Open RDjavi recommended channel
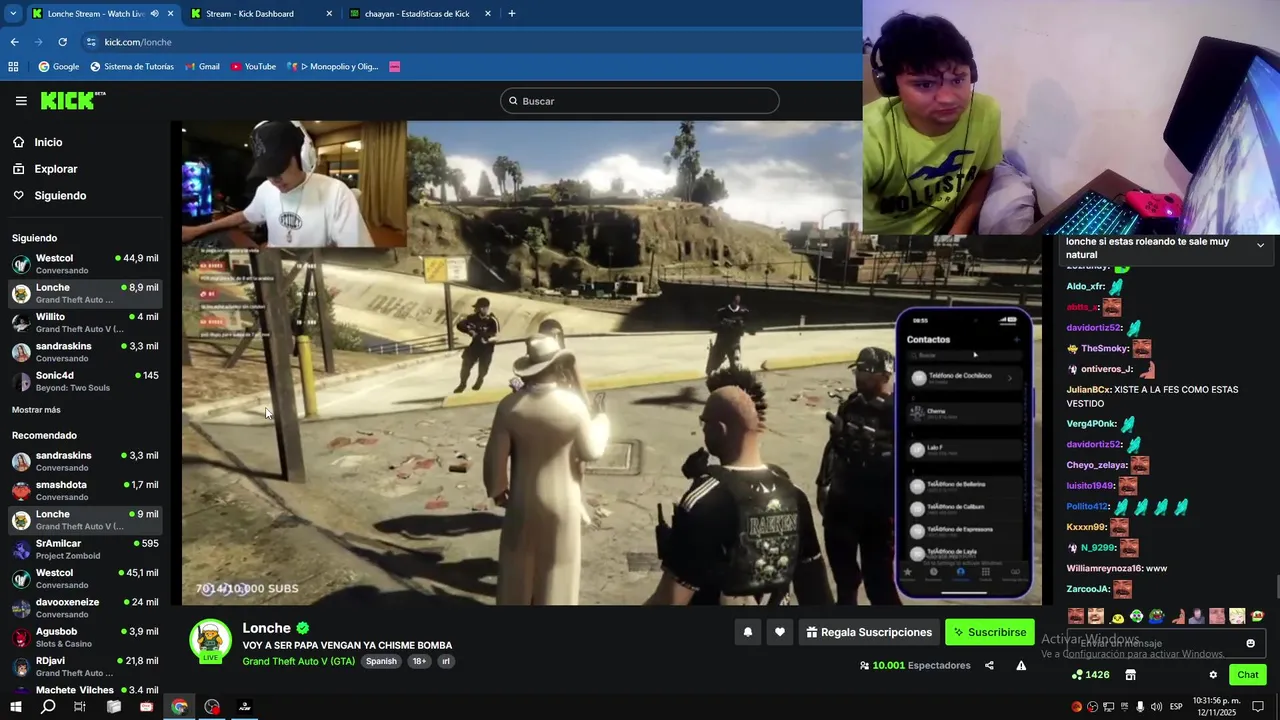The width and height of the screenshot is (1280, 720). 85,666
